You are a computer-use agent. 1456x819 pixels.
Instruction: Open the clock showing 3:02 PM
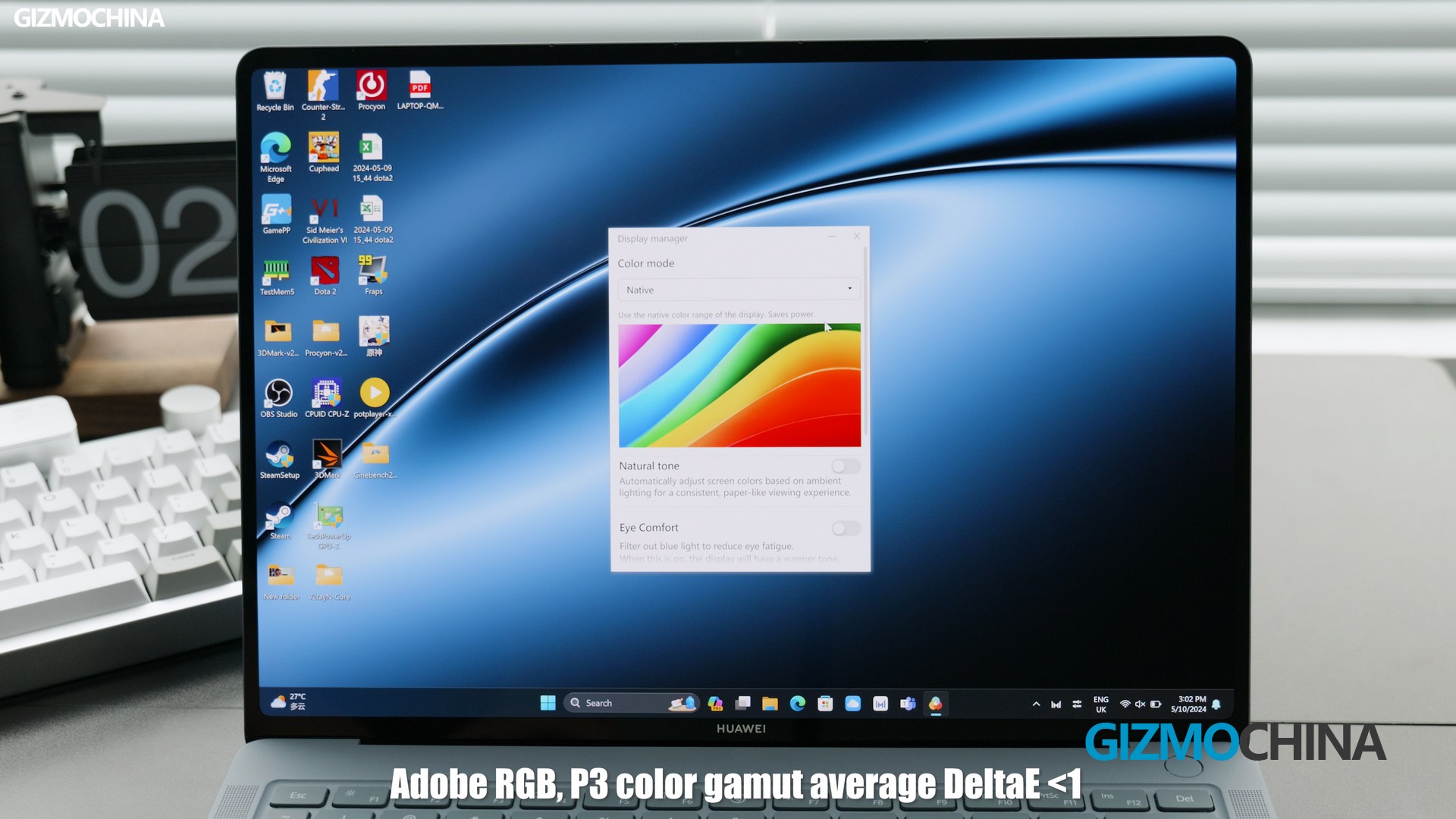click(1188, 704)
